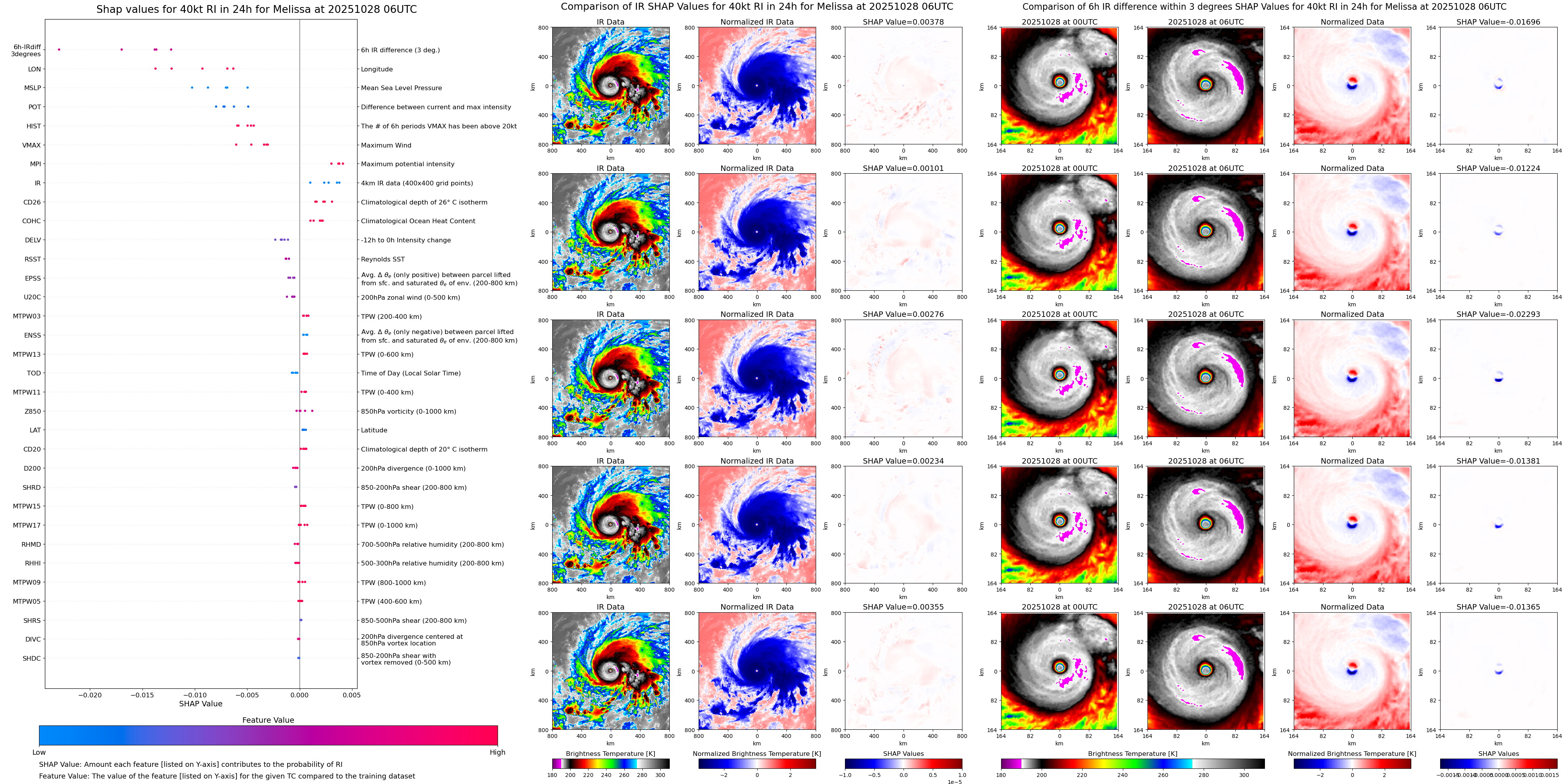Screen dimensions: 1567x784
Task: Click the rightmost SHAP Values colorbar
Action: [1498, 763]
